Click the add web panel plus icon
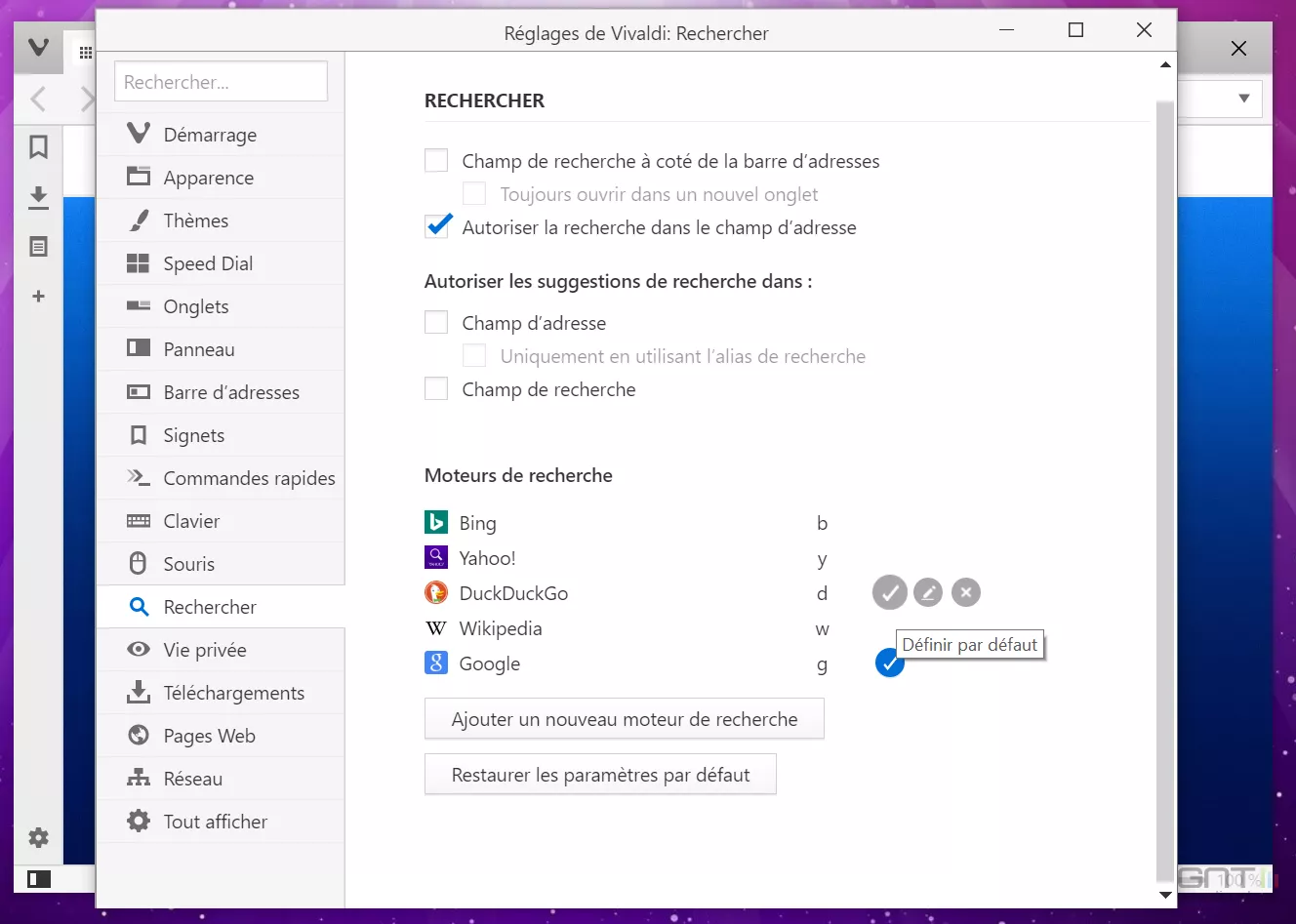 38,296
